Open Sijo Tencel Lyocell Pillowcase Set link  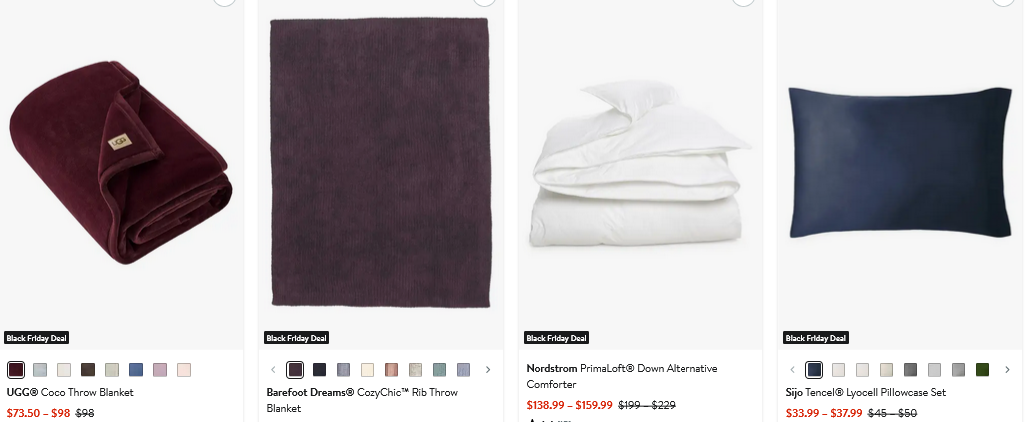866,393
